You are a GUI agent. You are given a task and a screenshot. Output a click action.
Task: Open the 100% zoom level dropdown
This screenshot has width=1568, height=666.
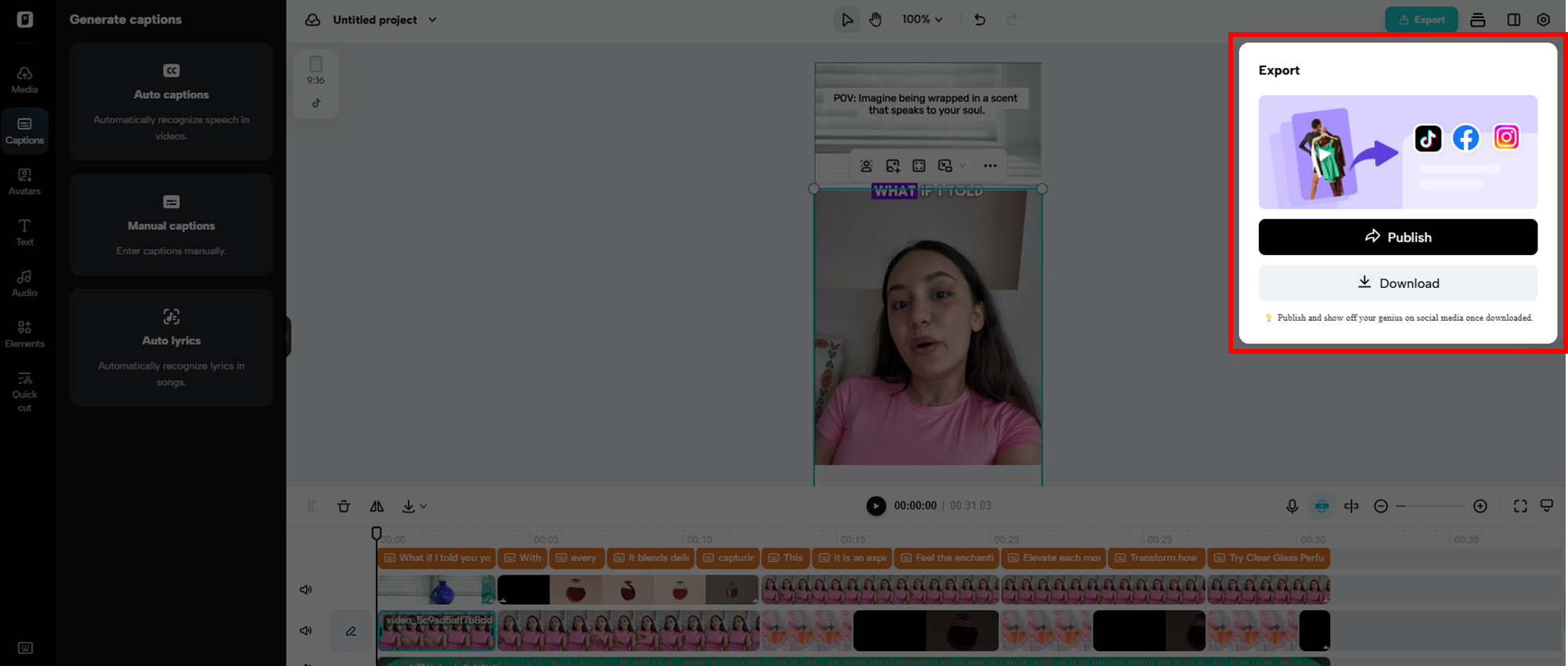(x=922, y=20)
